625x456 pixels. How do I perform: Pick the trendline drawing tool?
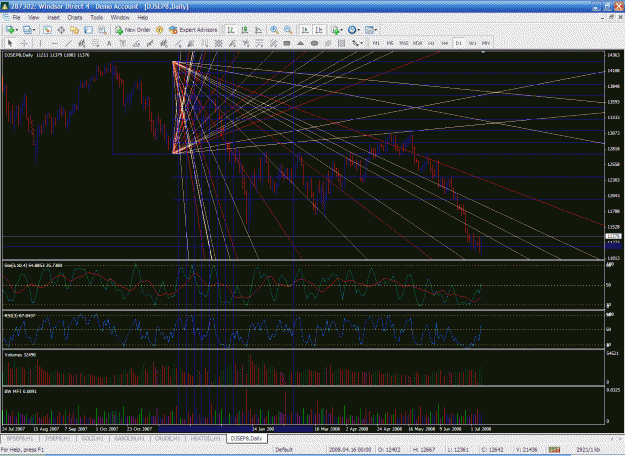pos(69,43)
